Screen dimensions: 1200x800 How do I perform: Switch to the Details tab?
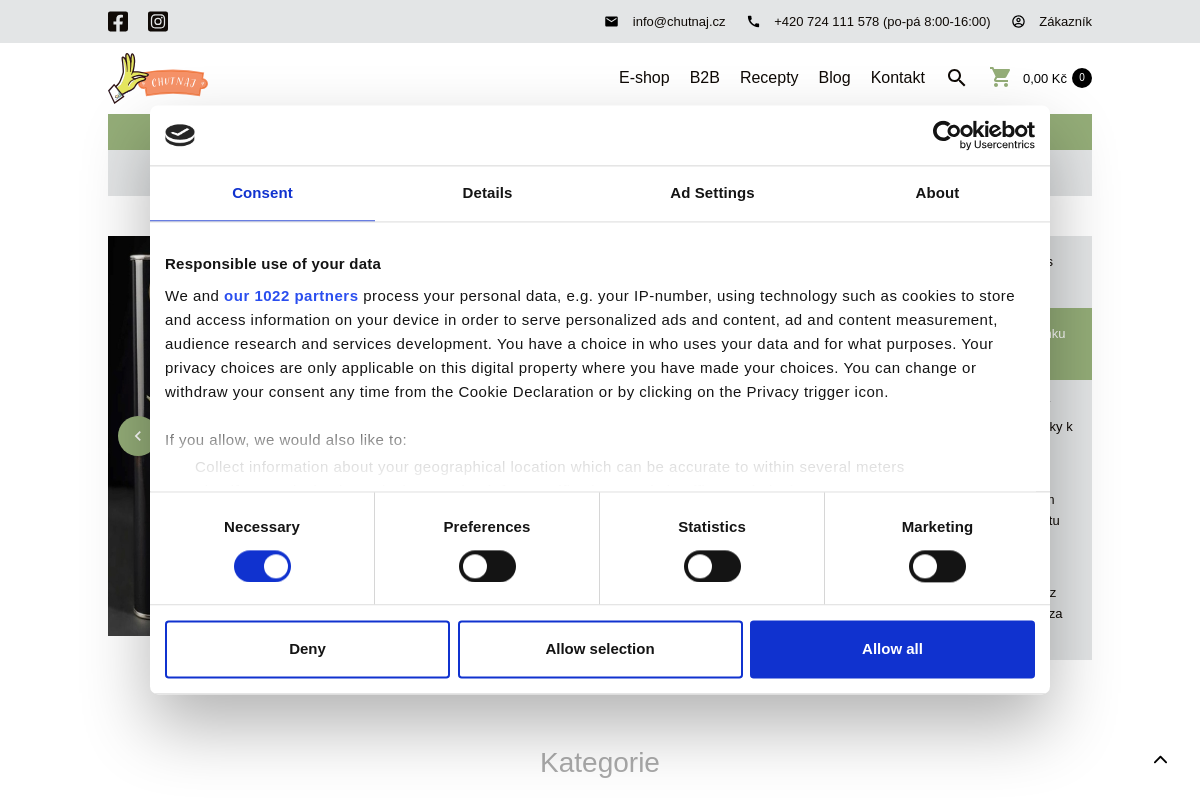tap(487, 193)
